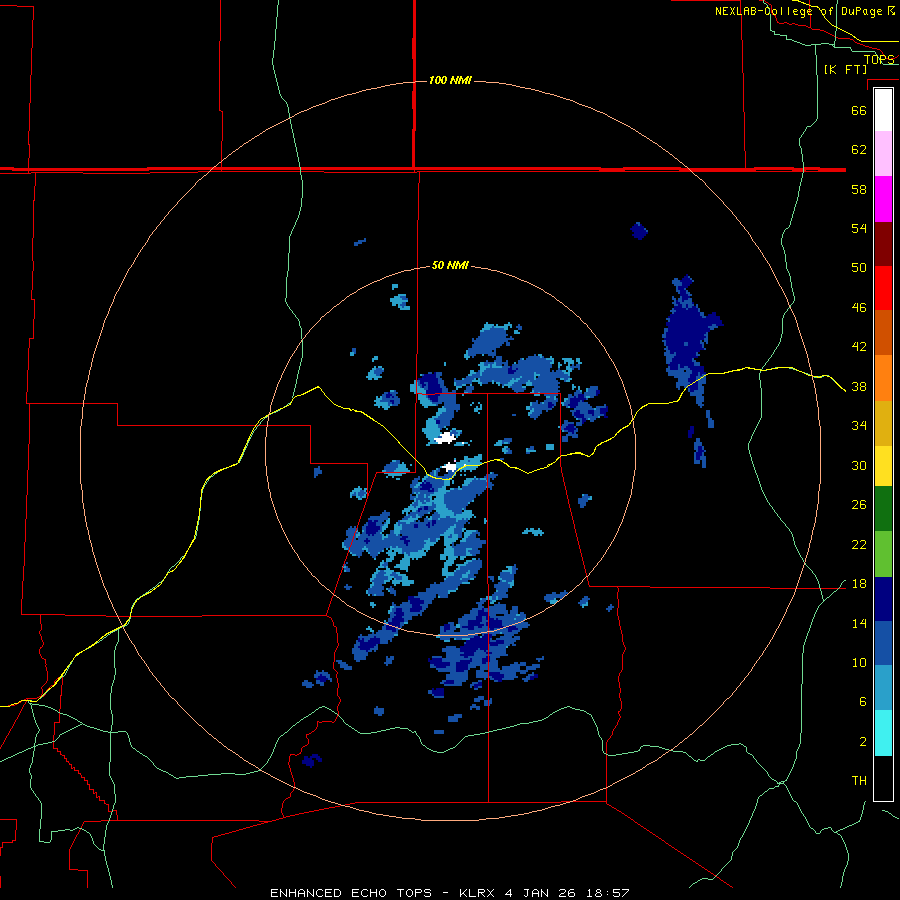900x900 pixels.
Task: Click the ENHANCED ECHO TOPS caption text
Action: pyautogui.click(x=351, y=893)
